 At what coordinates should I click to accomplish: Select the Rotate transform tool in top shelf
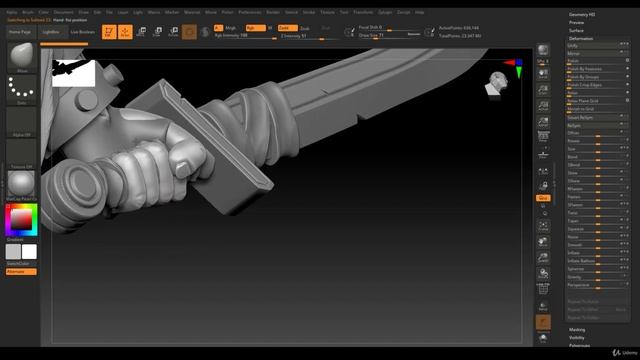173,31
